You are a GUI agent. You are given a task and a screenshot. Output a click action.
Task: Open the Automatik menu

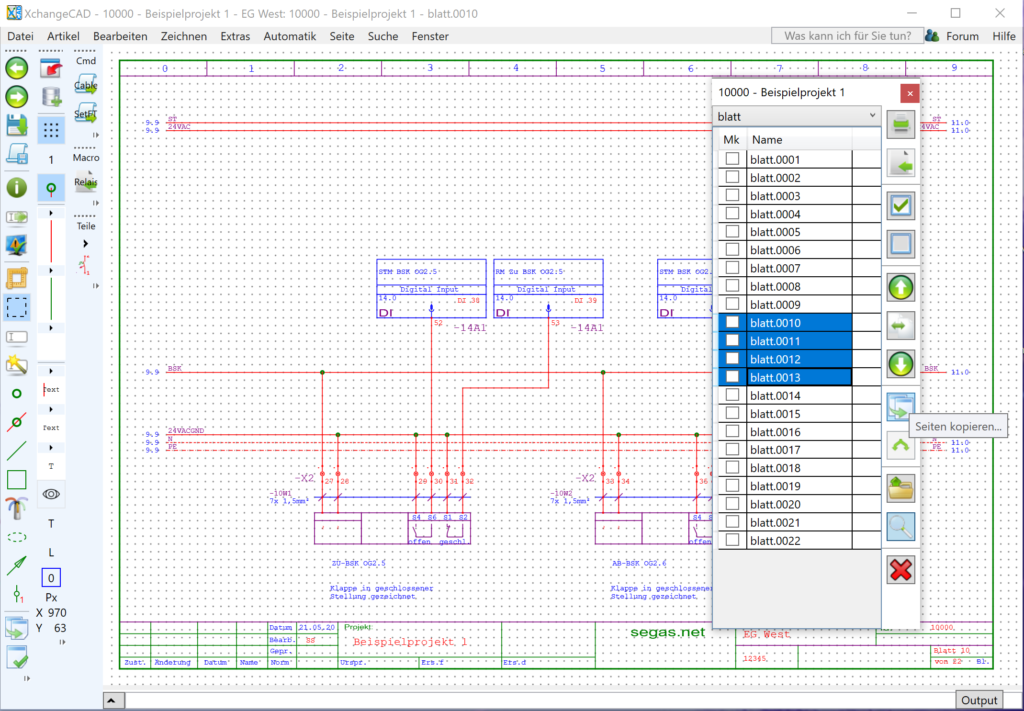tap(289, 36)
